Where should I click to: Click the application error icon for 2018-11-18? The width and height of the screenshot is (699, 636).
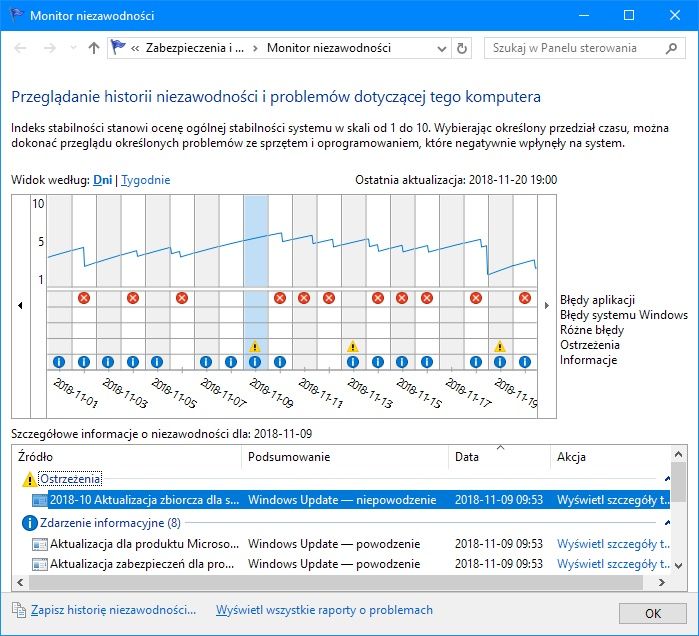click(x=476, y=298)
